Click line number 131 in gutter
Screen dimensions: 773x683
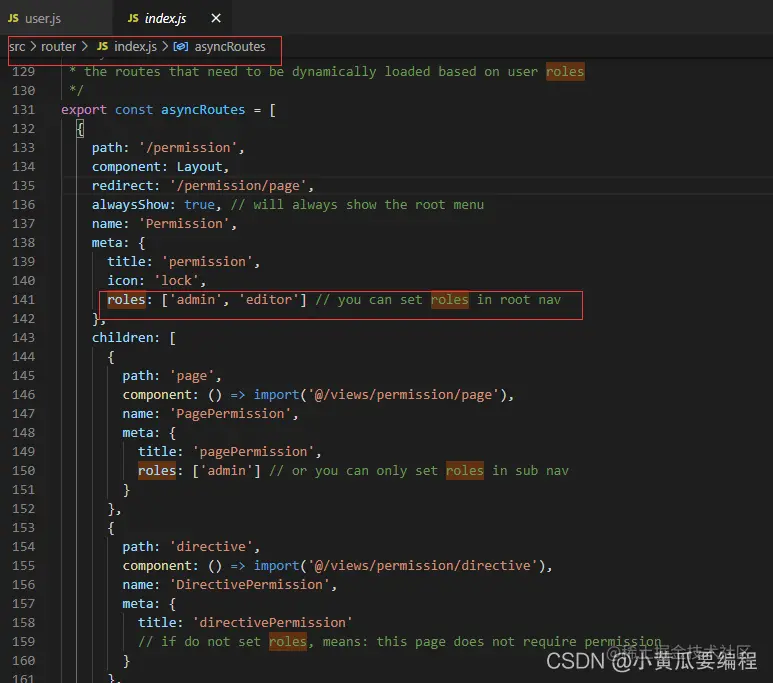click(x=24, y=109)
